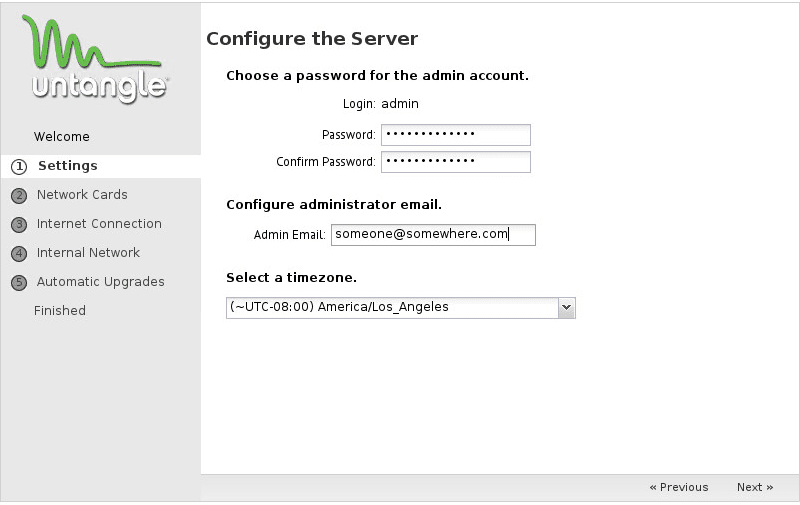Go to the Welcome step
This screenshot has width=800, height=505.
[62, 137]
